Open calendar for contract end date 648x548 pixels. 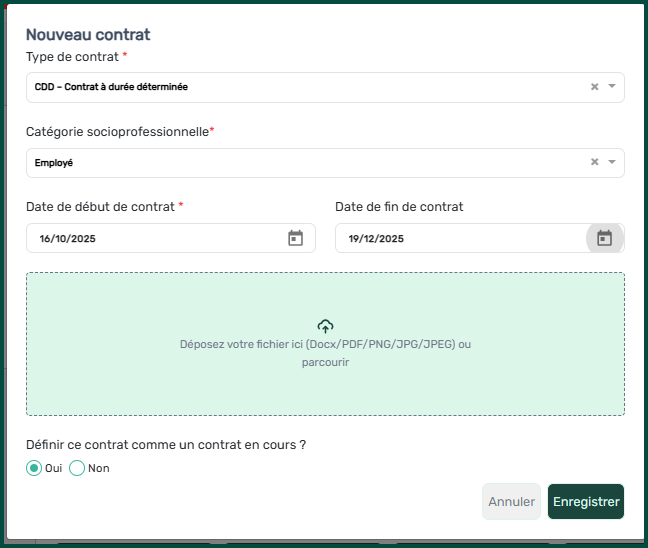pyautogui.click(x=604, y=238)
